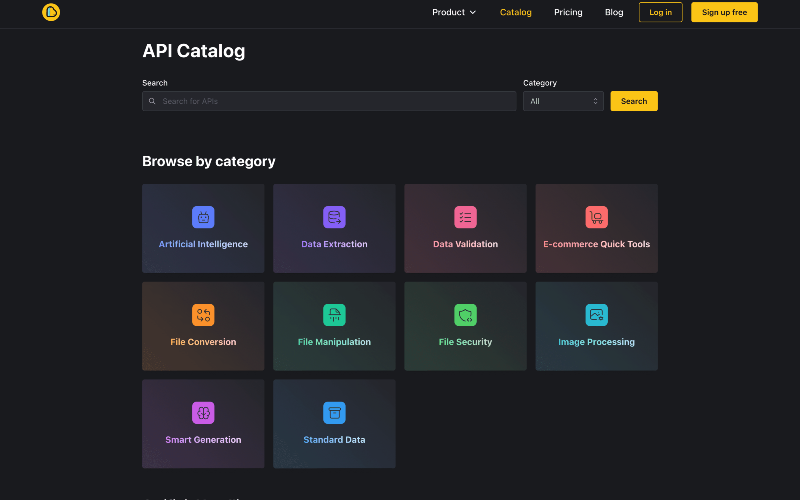800x500 pixels.
Task: Select the Smart Generation category label
Action: click(203, 440)
